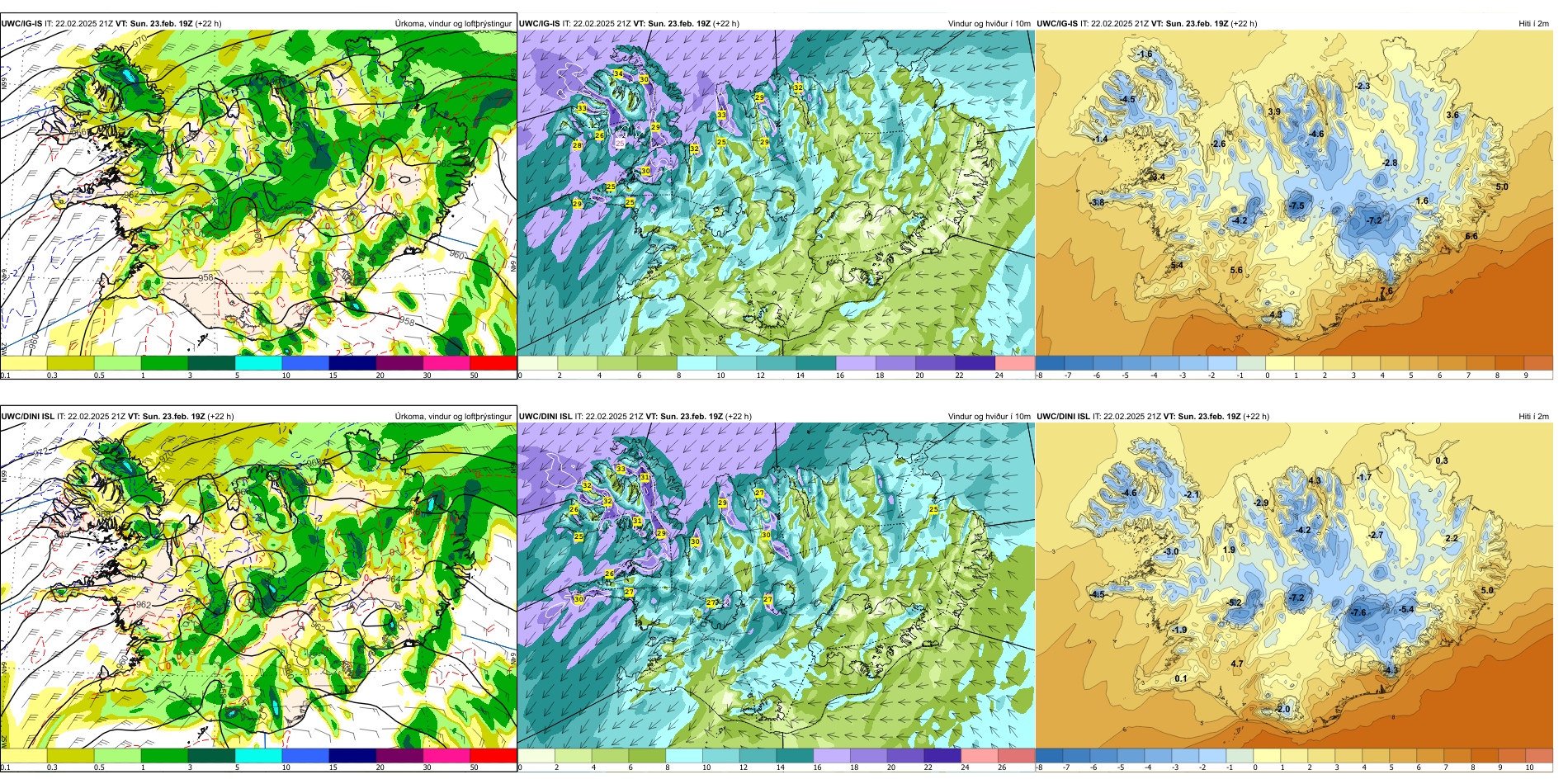Click the pink swatch ending IG-IS wind legend
Viewport: 1568px width, 784px height.
[1014, 363]
